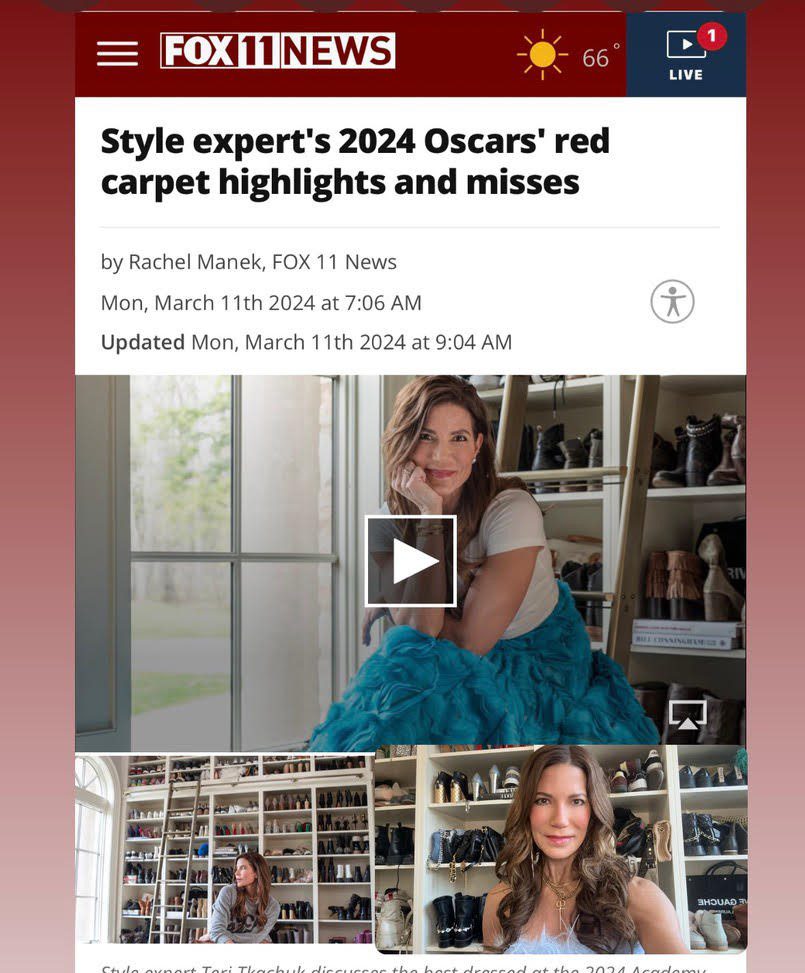Tap the LIVE text label
This screenshot has height=973, width=805.
click(x=685, y=75)
